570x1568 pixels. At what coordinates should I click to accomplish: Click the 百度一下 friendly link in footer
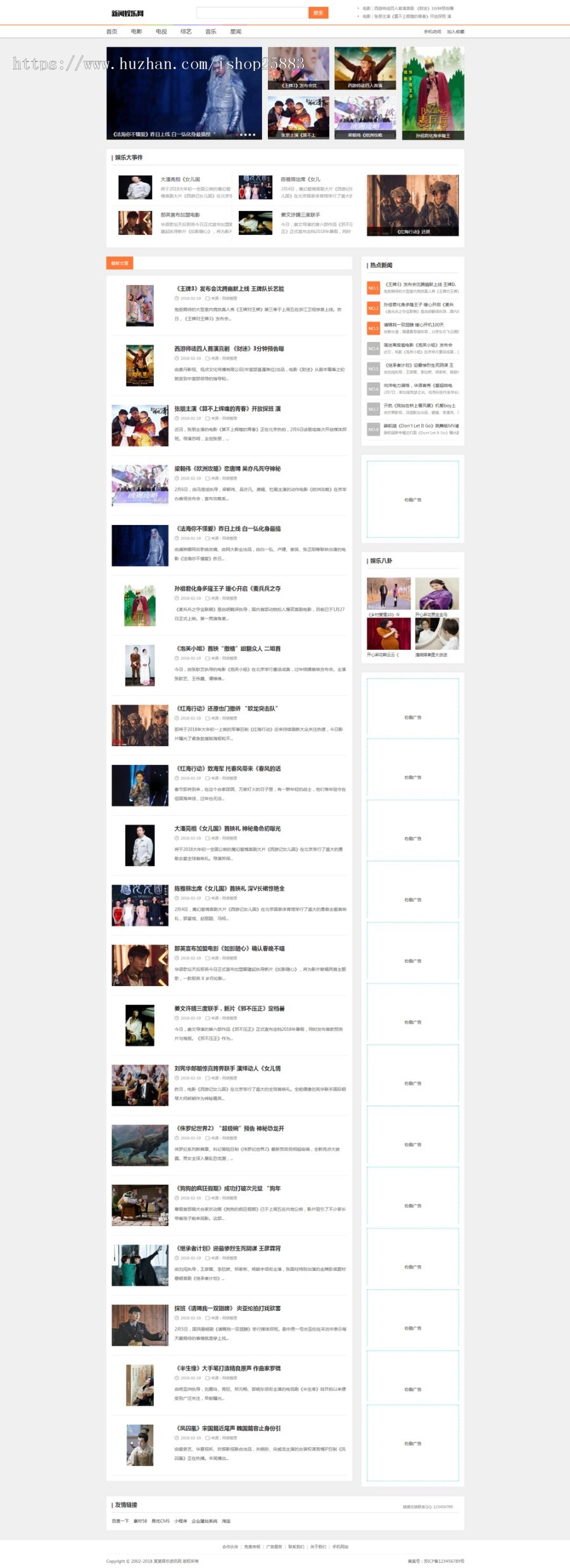tap(120, 1521)
